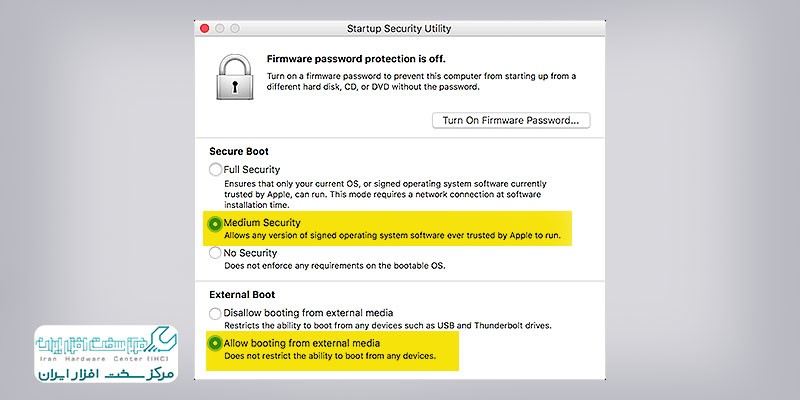Select Allow booting from external media
Image resolution: width=800 pixels, height=400 pixels.
215,343
